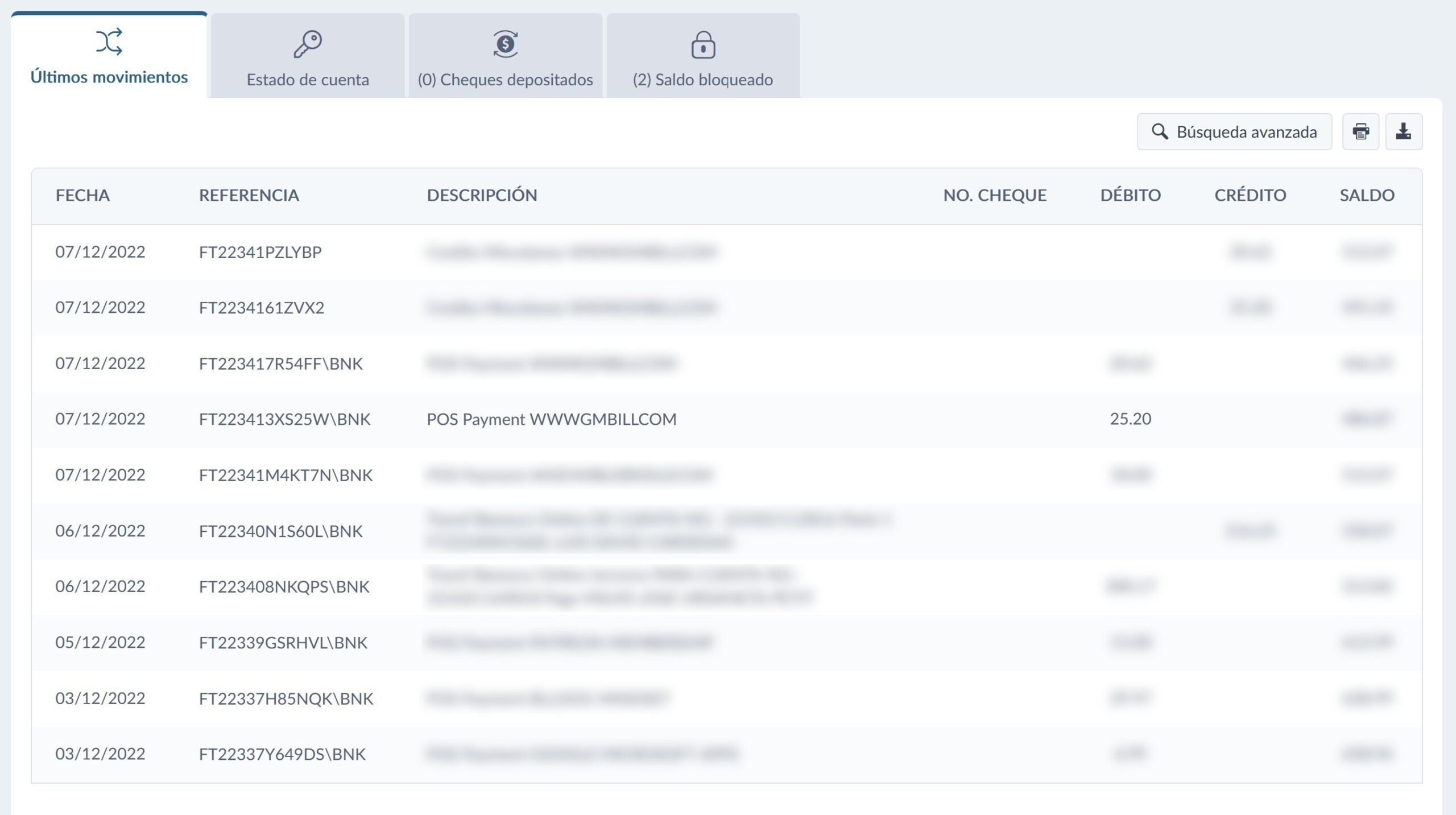Image resolution: width=1456 pixels, height=815 pixels.
Task: Click the magnifying glass search icon
Action: (1160, 131)
